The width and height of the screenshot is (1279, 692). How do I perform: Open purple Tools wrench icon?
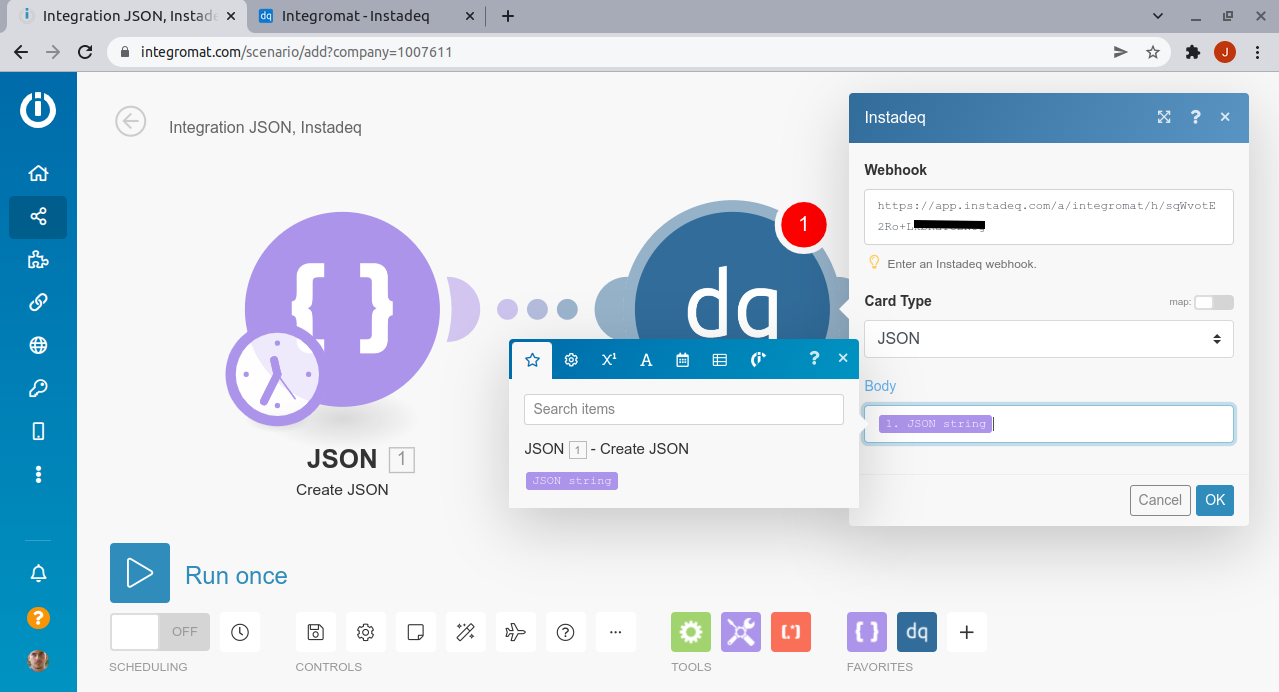tap(741, 632)
